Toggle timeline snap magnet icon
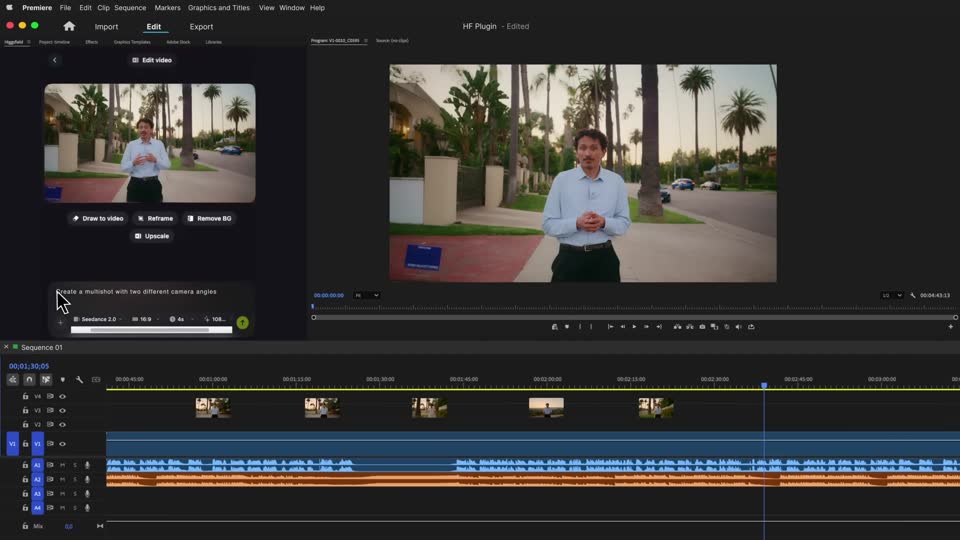Screen dimensions: 960x540 [x=29, y=380]
